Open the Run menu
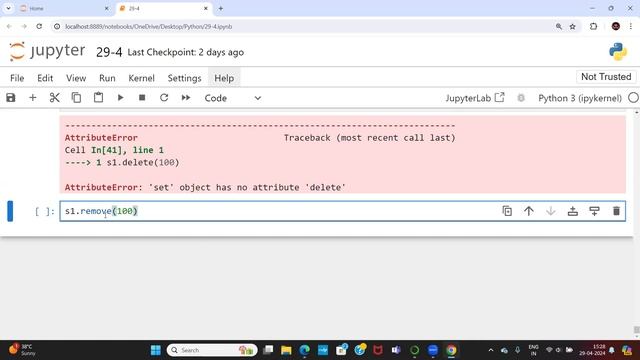The height and width of the screenshot is (360, 640). pos(107,78)
